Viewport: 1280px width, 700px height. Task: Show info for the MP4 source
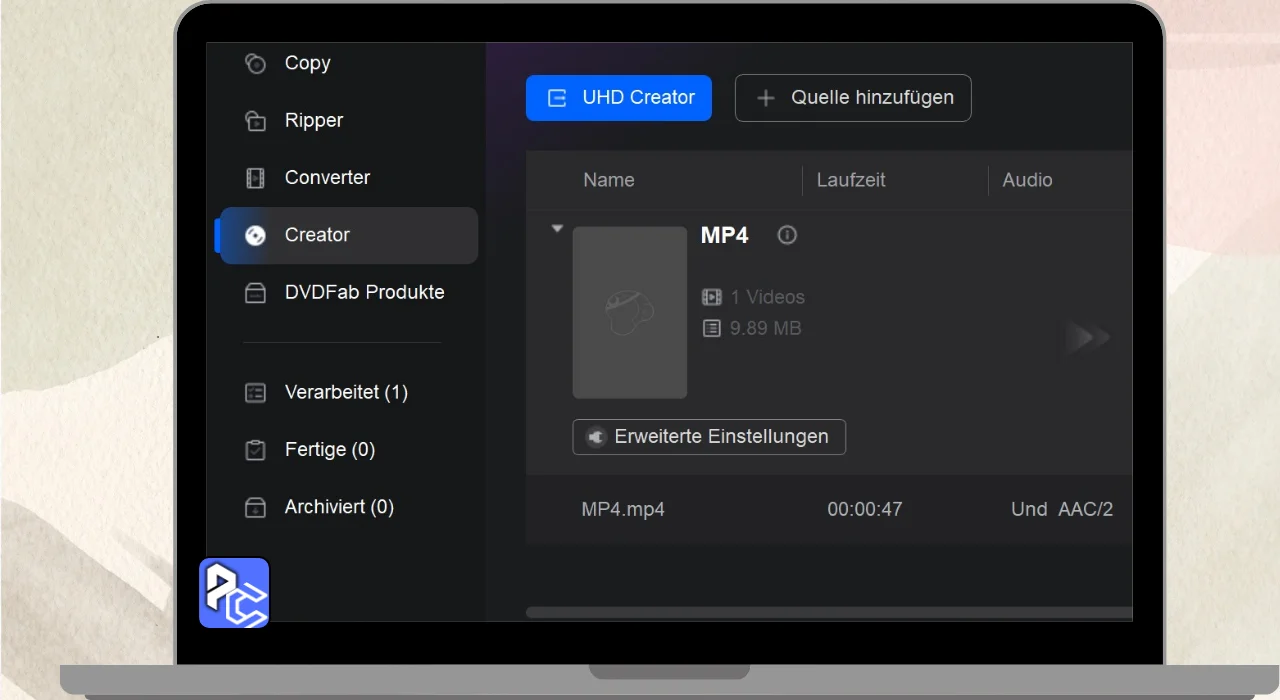(x=787, y=235)
